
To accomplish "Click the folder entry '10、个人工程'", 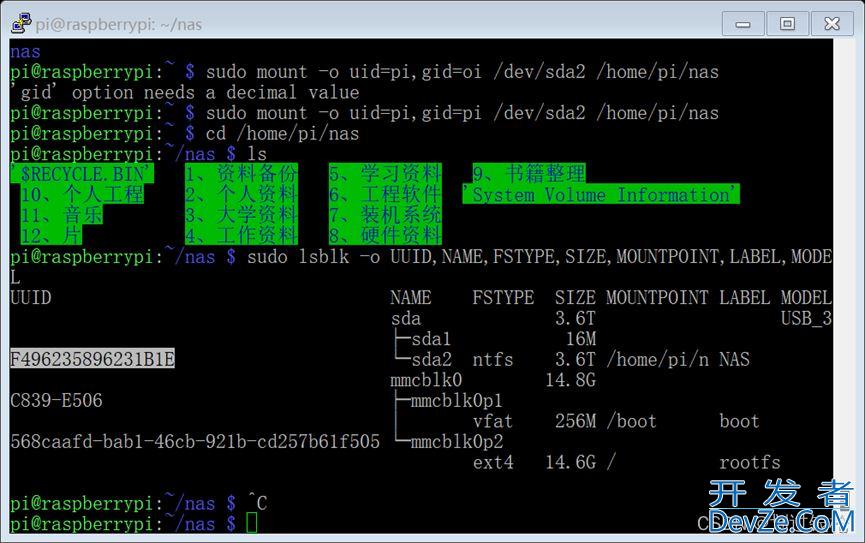I will 82,194.
